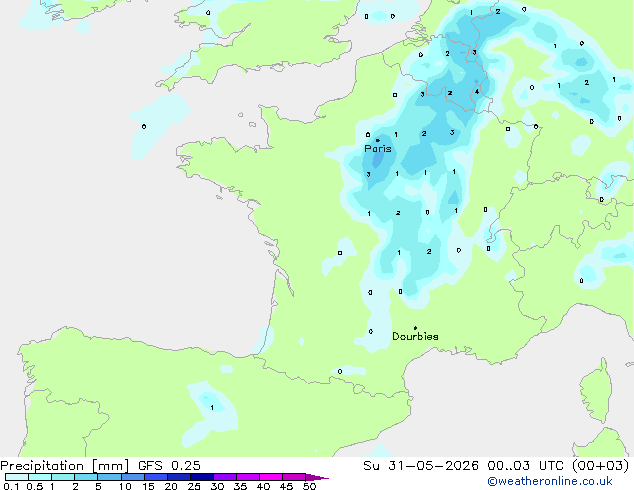634x490 pixels.
Task: Click the Paris location dot marker
Action: 378,140
